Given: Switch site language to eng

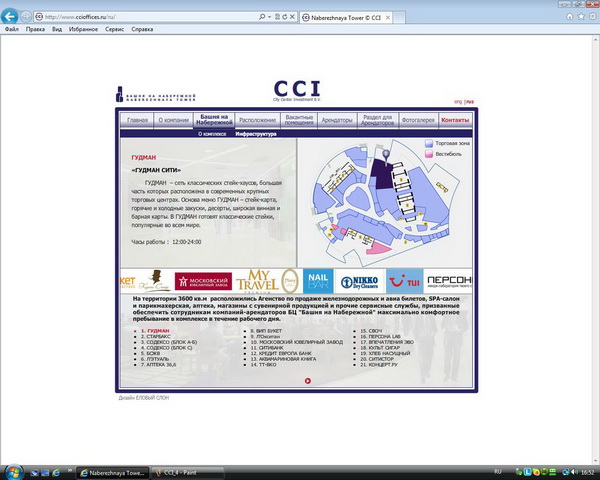Looking at the screenshot, I should (458, 102).
